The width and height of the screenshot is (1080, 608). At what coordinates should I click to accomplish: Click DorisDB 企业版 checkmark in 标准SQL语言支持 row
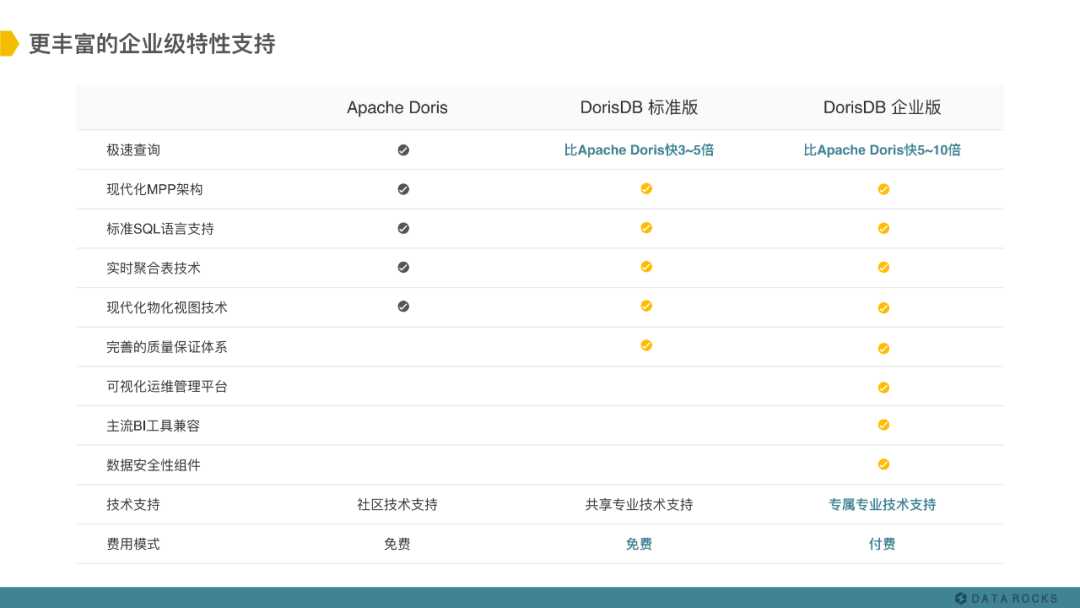884,229
